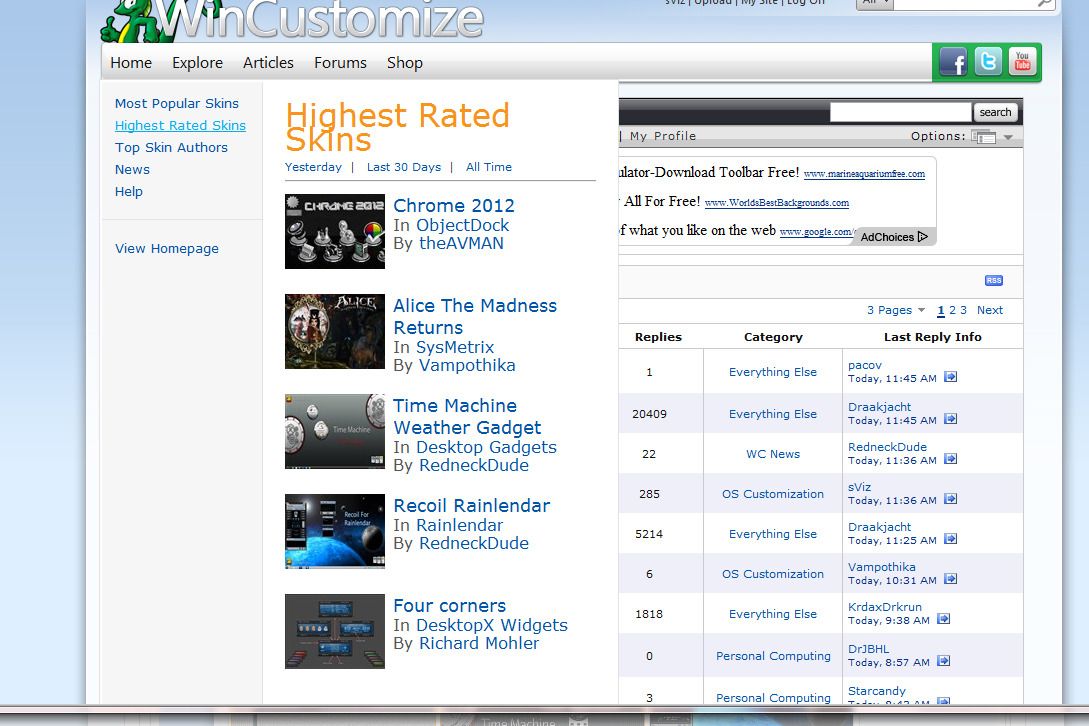1089x726 pixels.
Task: Open the Chrome 2012 skin thumbnail
Action: click(x=335, y=231)
